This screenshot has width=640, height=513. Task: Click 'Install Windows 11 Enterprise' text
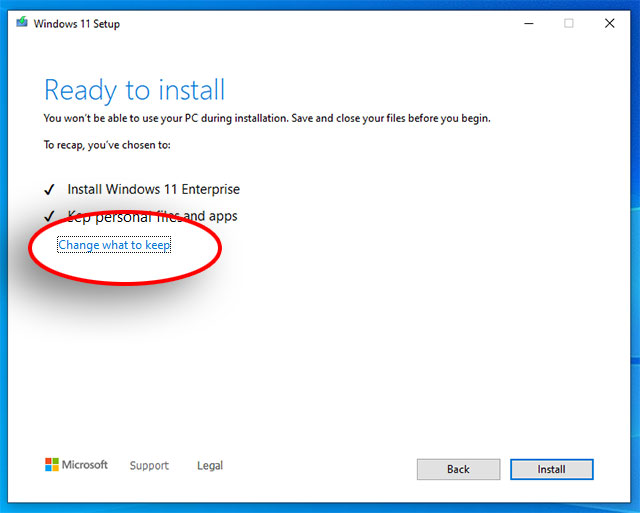(153, 189)
